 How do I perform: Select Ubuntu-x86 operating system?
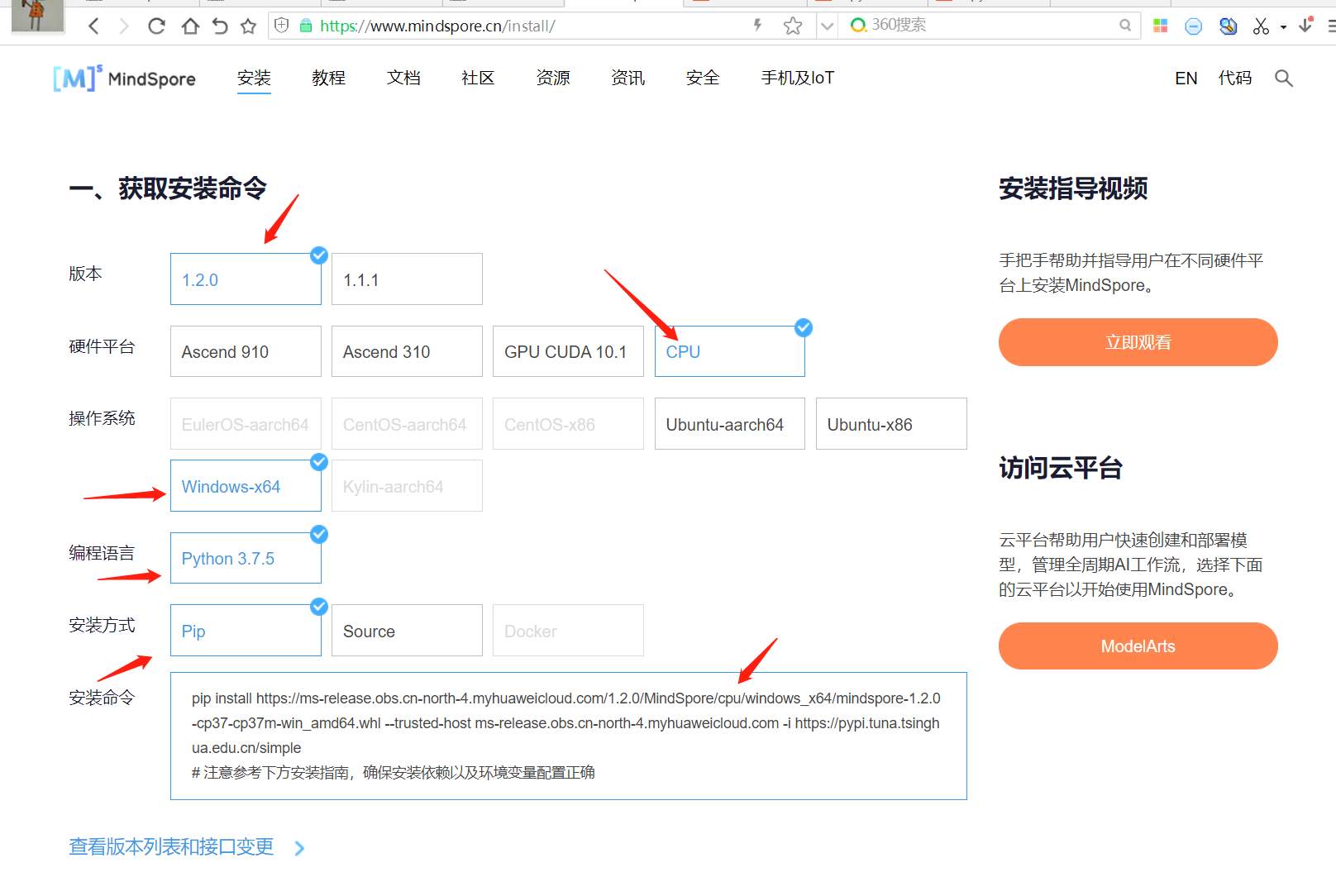[891, 424]
